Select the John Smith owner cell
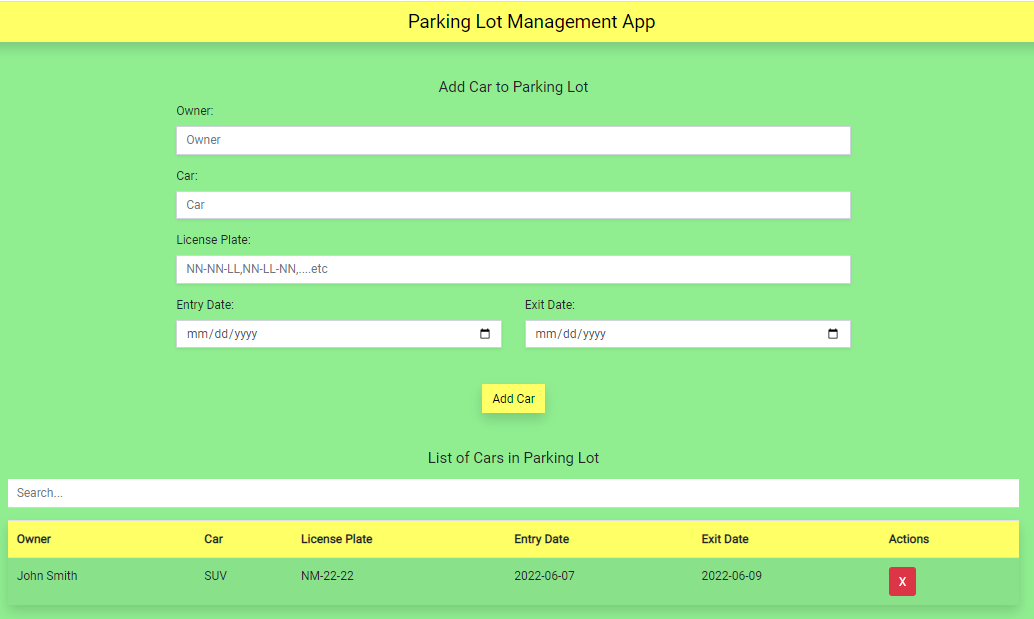The image size is (1034, 619). [47, 576]
